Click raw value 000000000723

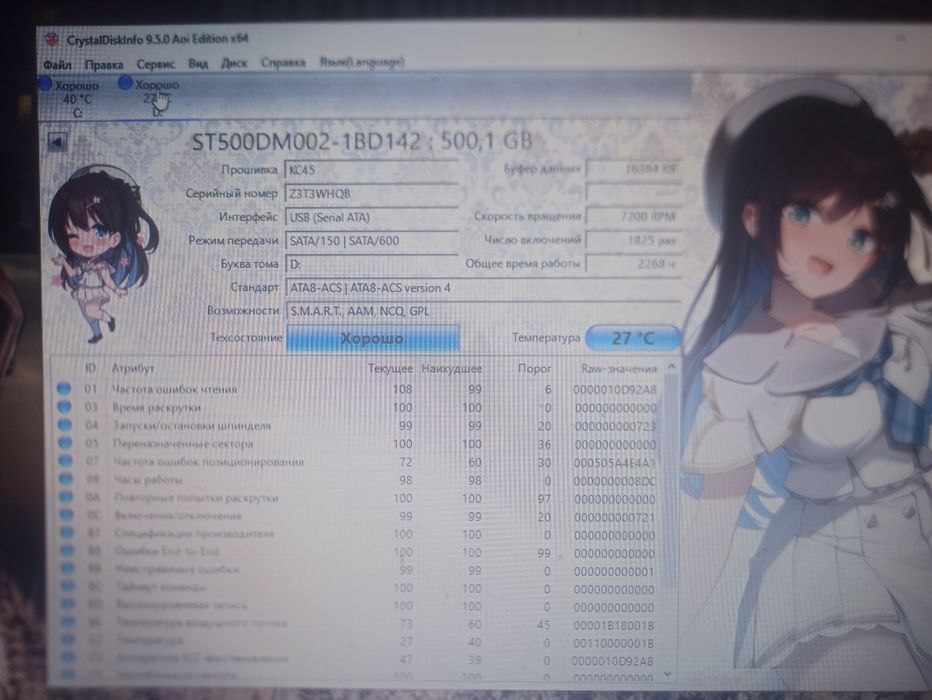pyautogui.click(x=615, y=427)
